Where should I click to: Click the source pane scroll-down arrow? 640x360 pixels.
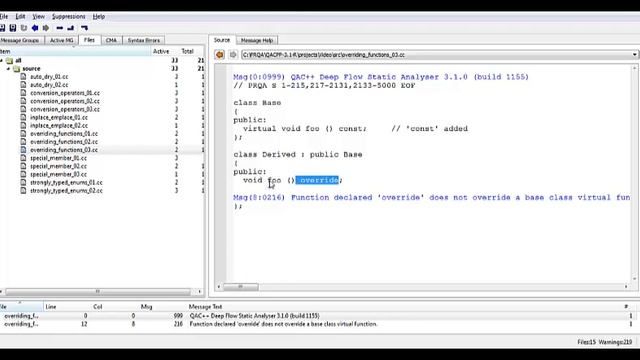[635, 279]
